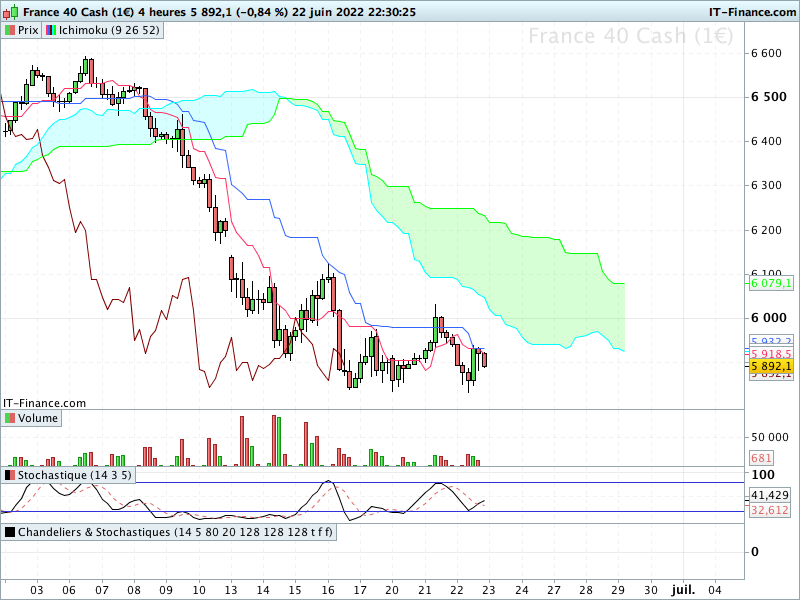The image size is (800, 600).
Task: Open the IT-Finance.com link at top right
Action: [x=752, y=12]
